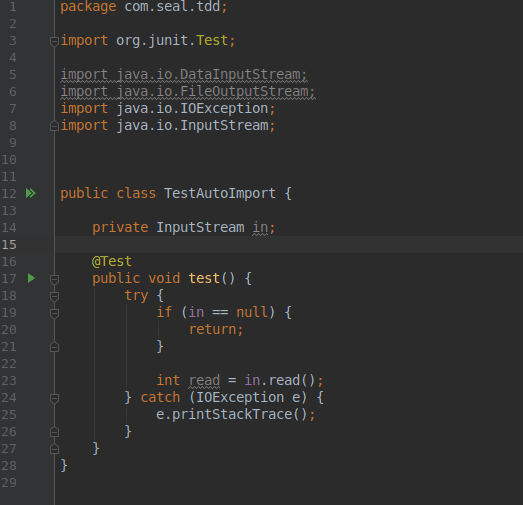The image size is (523, 505).
Task: Click the import java.io.IOException line
Action: 167,109
